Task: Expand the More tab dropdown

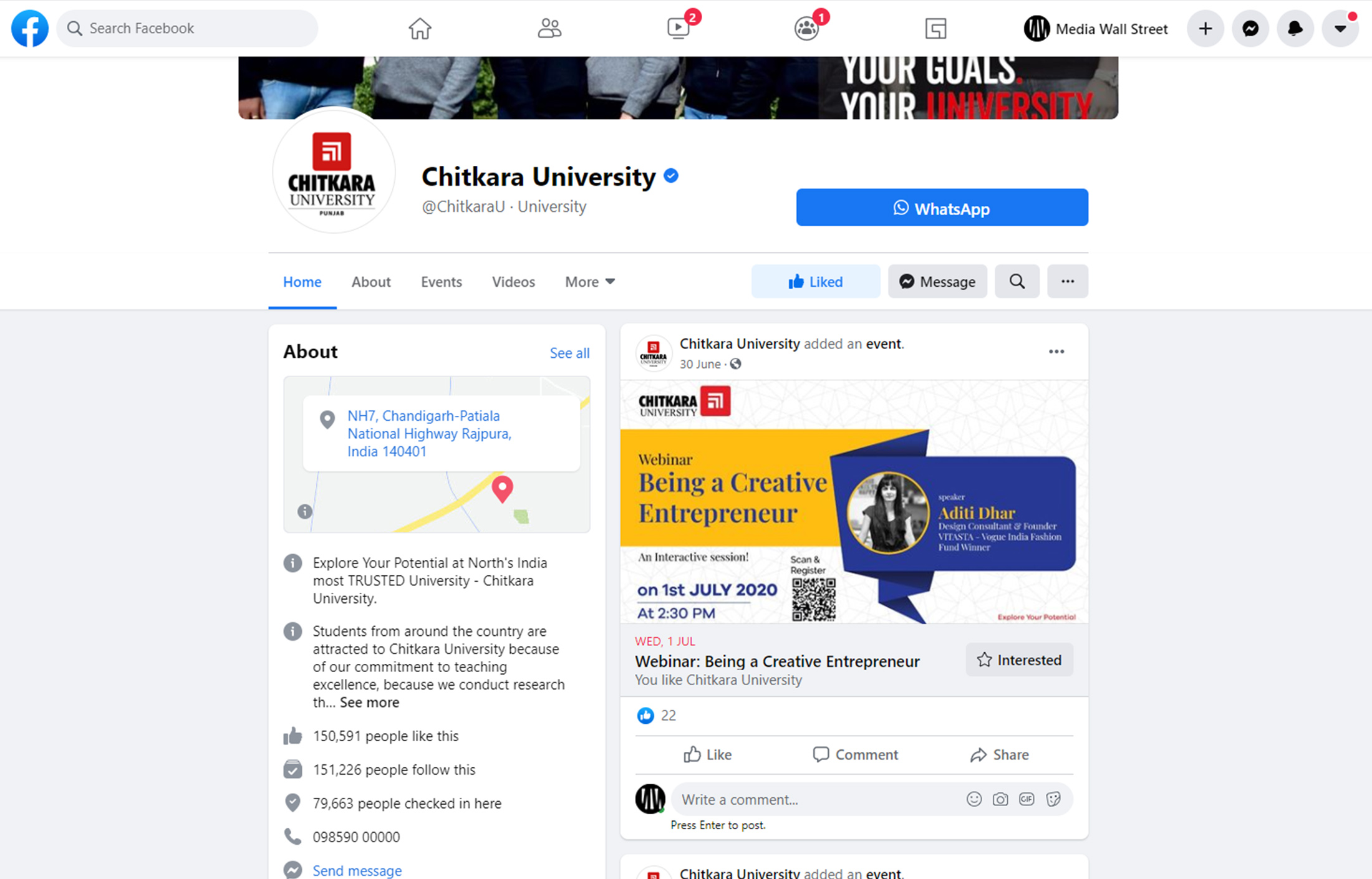Action: click(x=590, y=282)
